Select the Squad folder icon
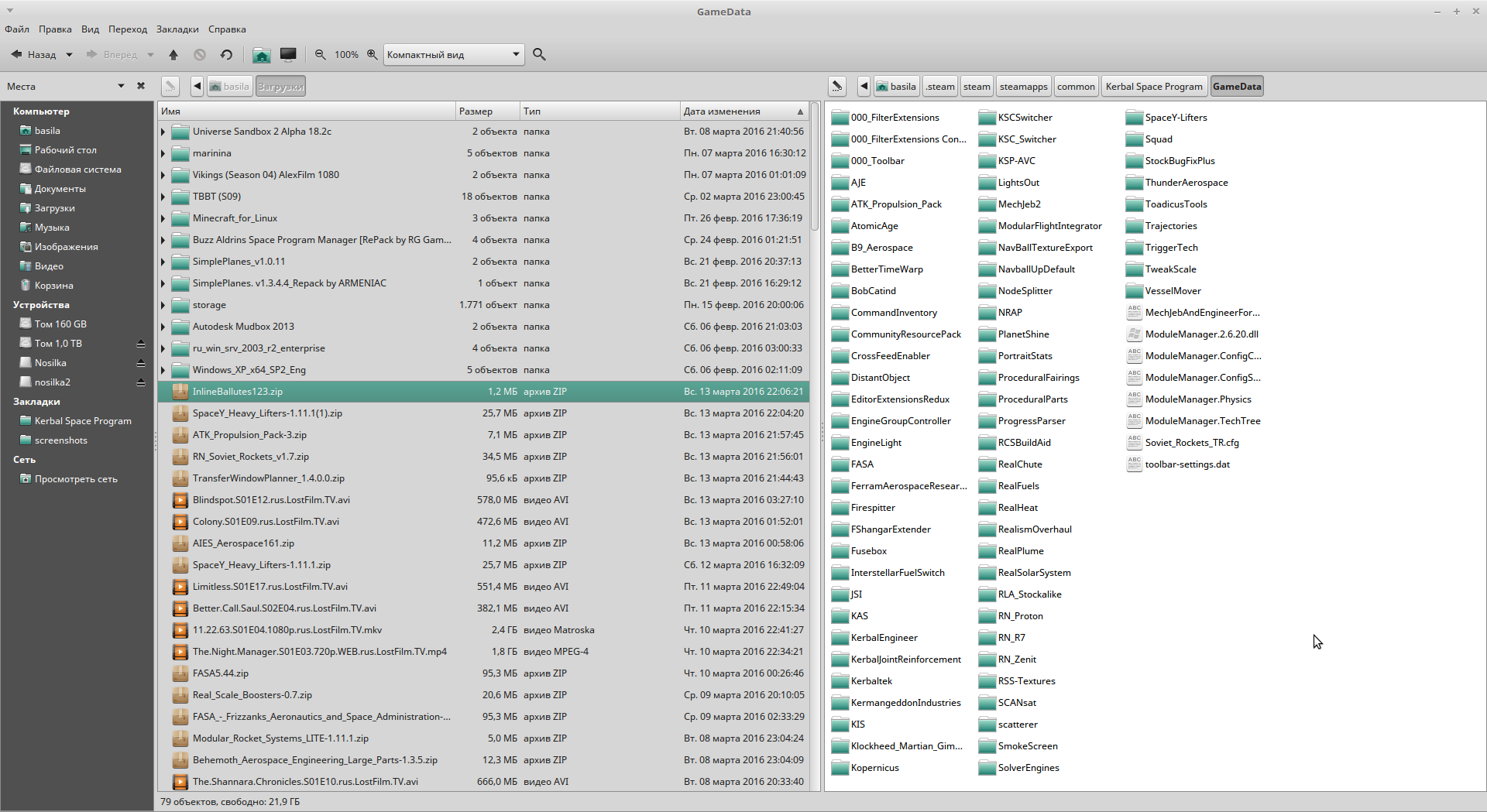 [1135, 139]
